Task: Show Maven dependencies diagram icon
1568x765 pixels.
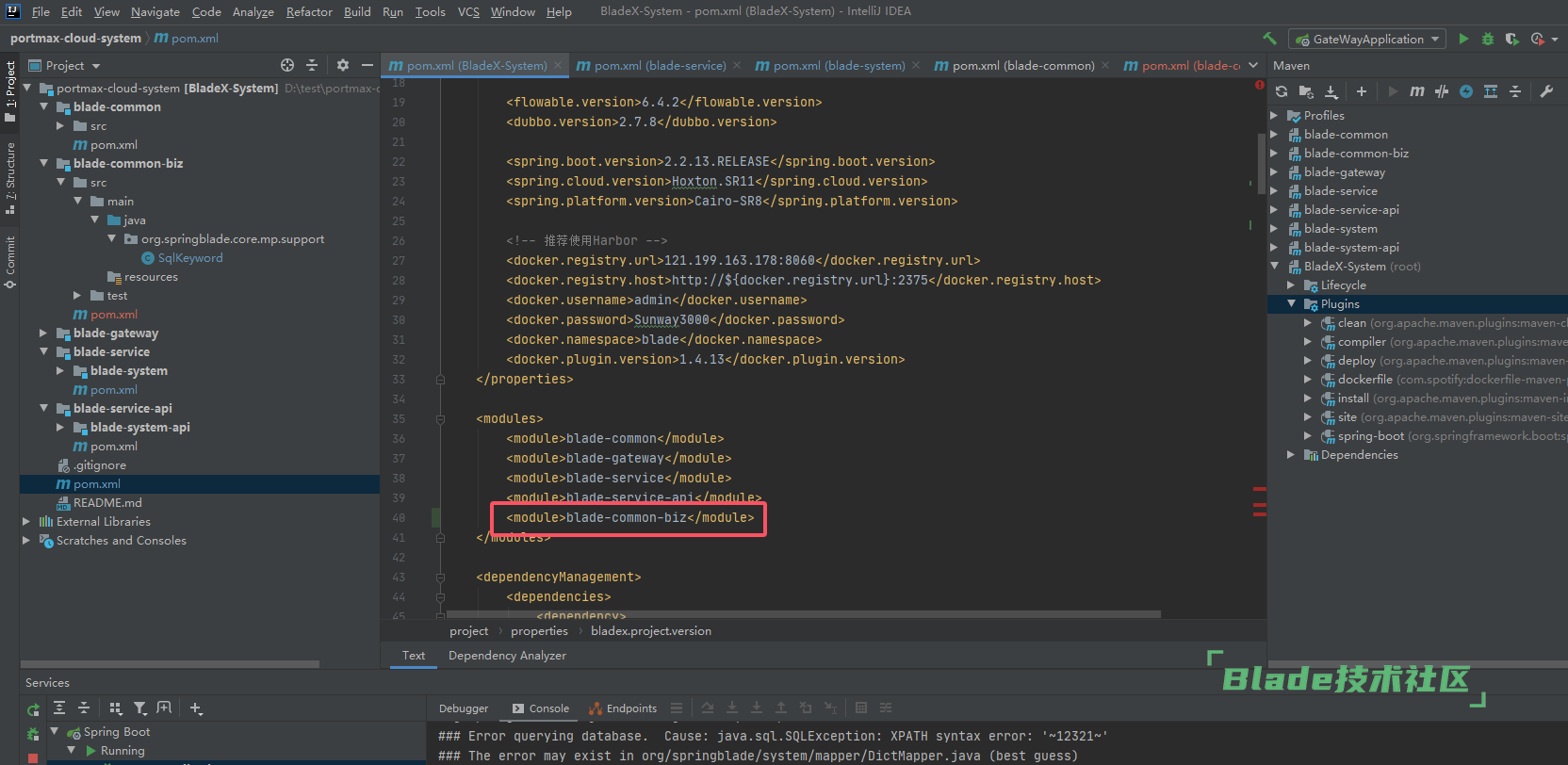Action: point(1491,91)
